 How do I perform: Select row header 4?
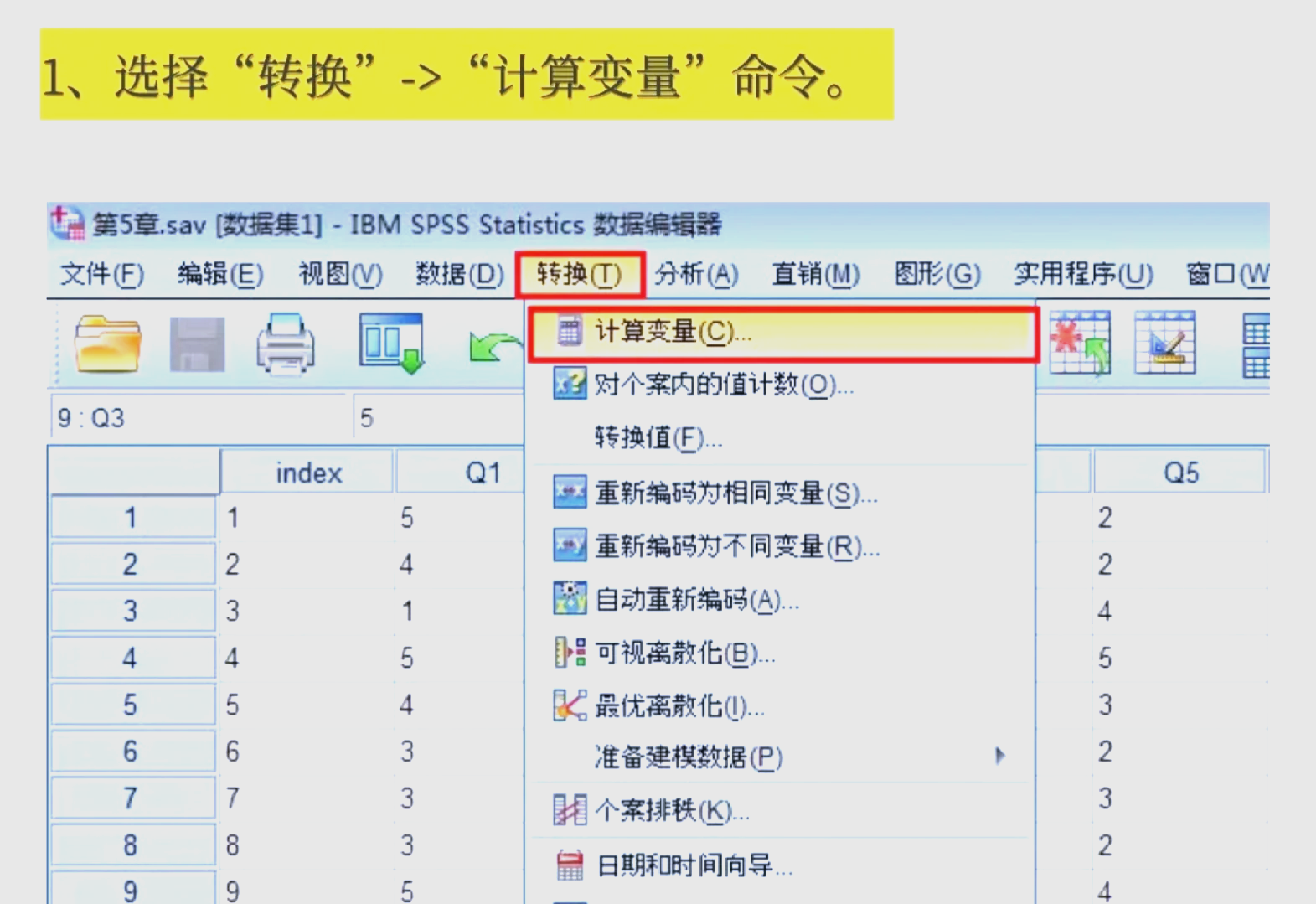(132, 658)
